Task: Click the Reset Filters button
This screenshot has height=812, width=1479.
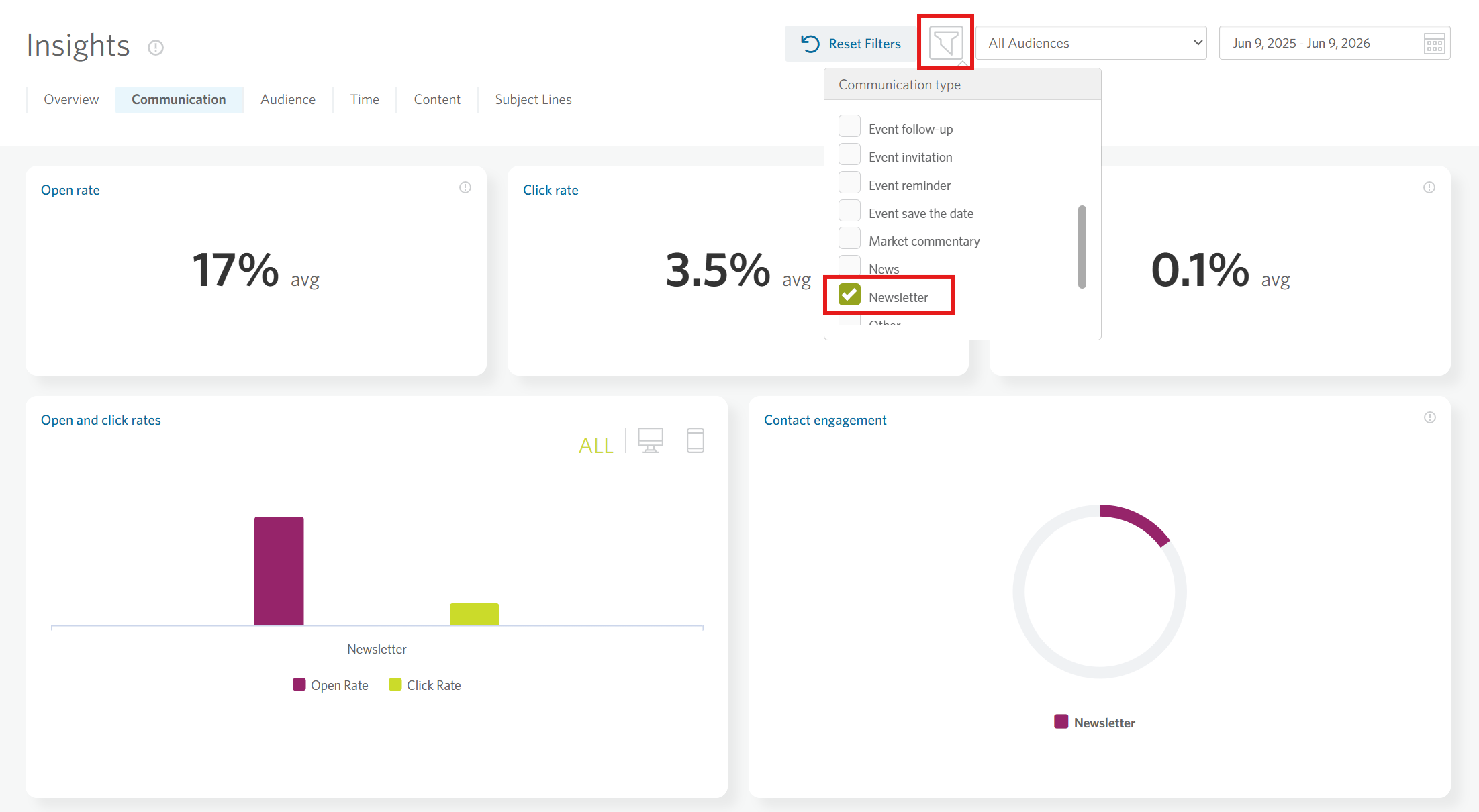Action: point(851,44)
